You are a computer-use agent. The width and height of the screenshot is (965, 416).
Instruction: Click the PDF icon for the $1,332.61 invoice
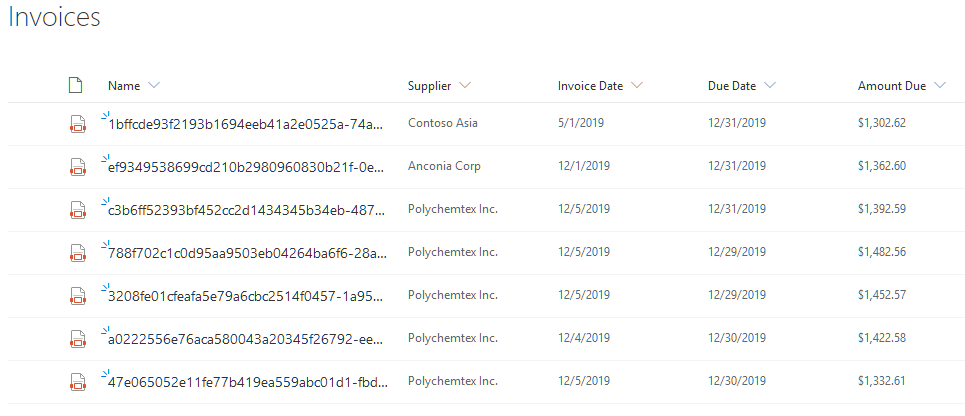click(x=76, y=382)
